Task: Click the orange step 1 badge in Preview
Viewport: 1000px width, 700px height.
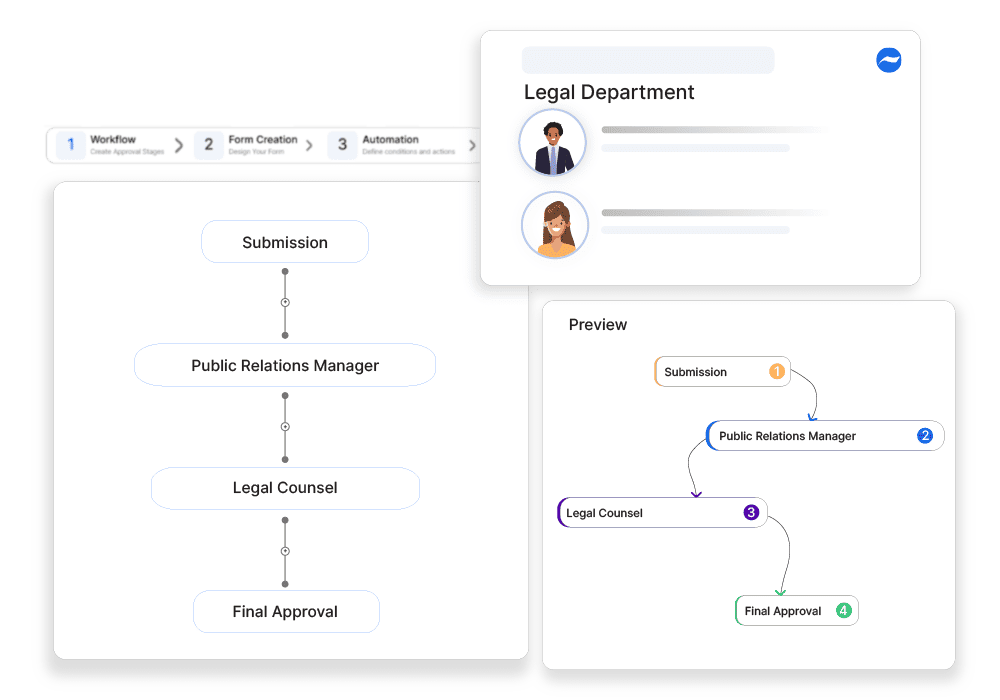Action: (x=777, y=371)
